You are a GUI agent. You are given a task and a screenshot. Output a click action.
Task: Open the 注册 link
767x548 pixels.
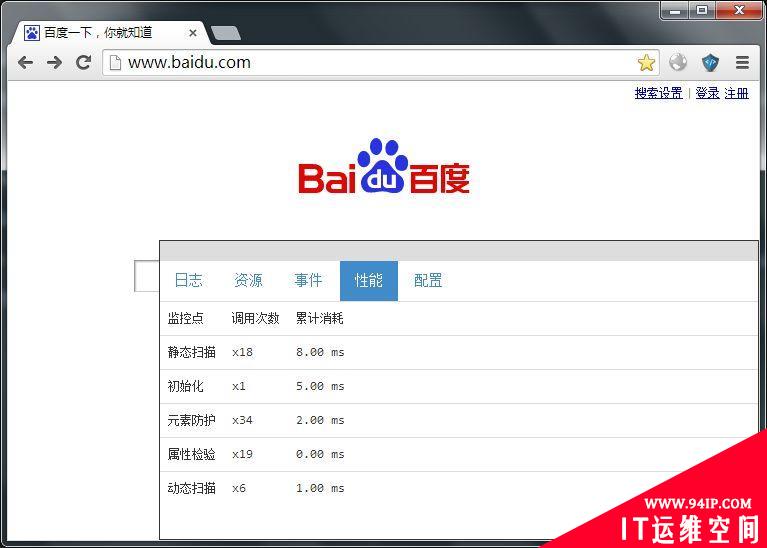click(x=736, y=93)
